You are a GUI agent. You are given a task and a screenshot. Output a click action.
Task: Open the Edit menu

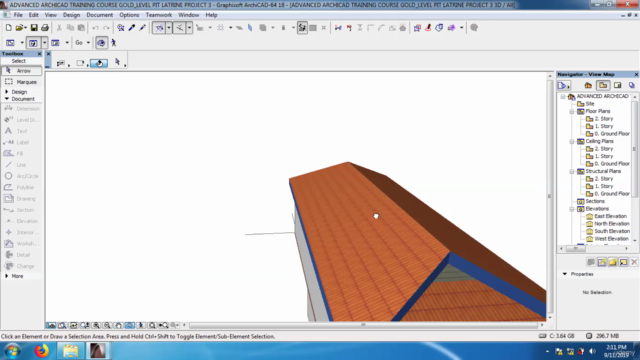point(33,15)
